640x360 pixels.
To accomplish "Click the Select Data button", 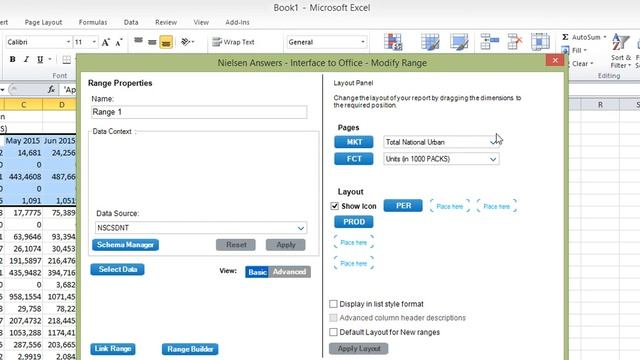I will (x=118, y=269).
